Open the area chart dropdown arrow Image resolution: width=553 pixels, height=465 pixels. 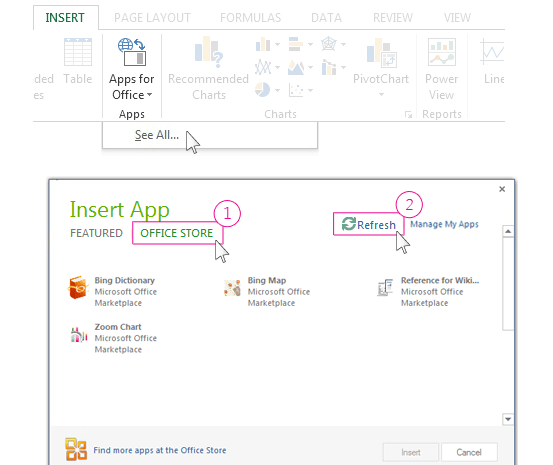310,67
